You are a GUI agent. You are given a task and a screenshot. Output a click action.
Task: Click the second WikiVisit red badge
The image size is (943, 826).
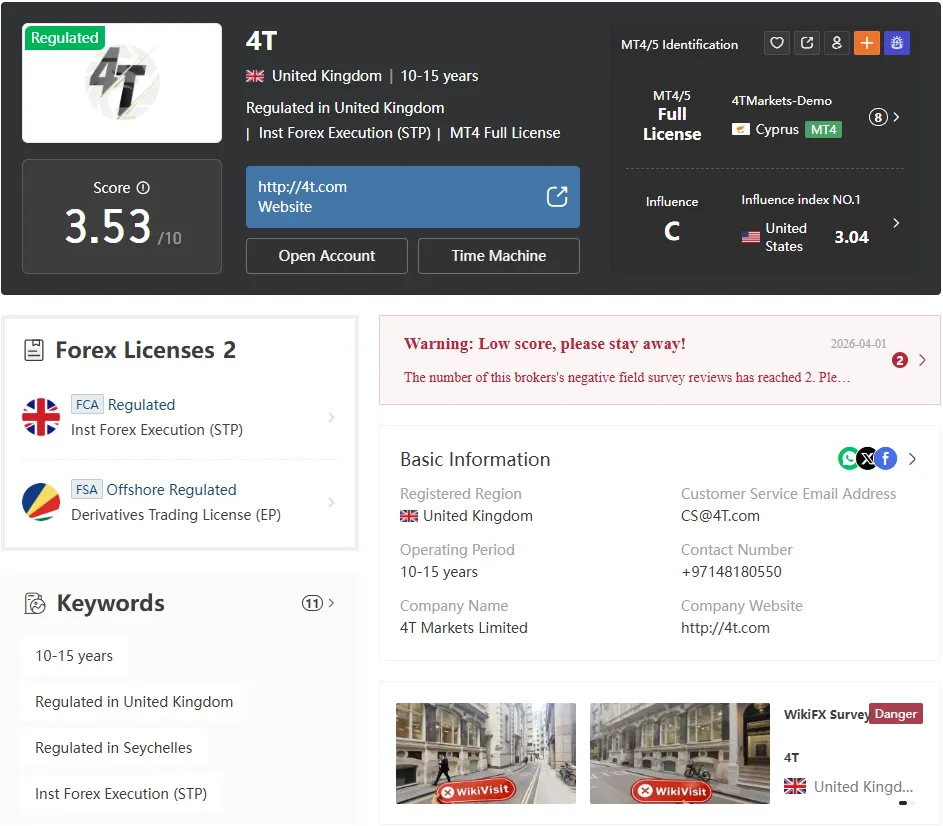click(x=672, y=791)
